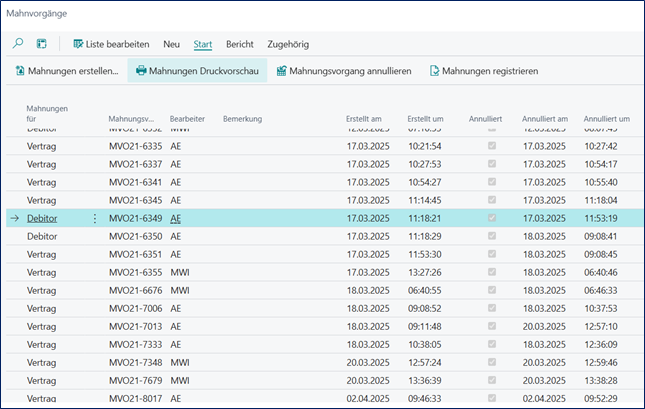Select the cell MVO21-6337
This screenshot has width=645, height=409.
point(135,164)
